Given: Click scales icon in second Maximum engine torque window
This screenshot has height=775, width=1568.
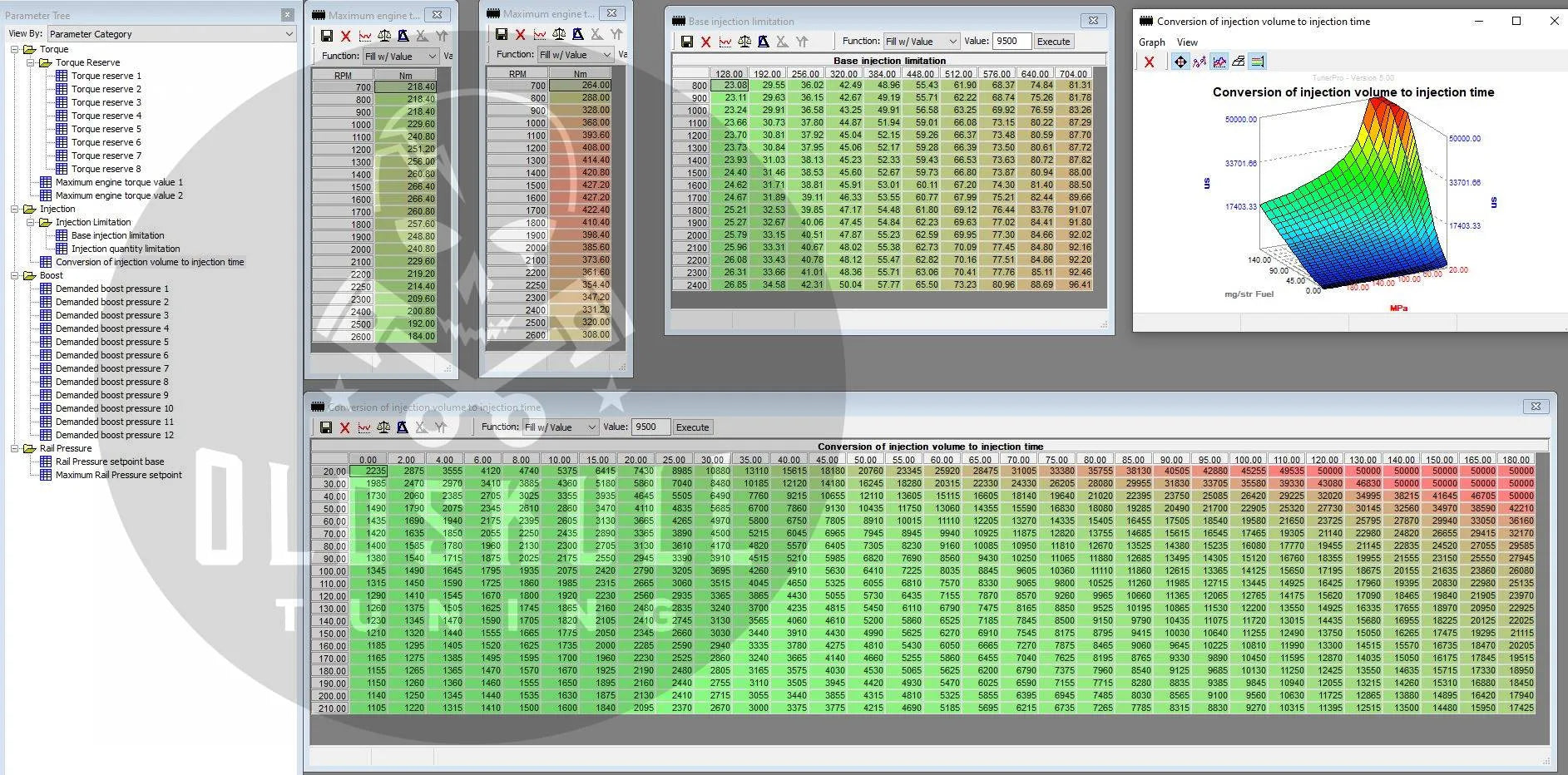Looking at the screenshot, I should [559, 34].
